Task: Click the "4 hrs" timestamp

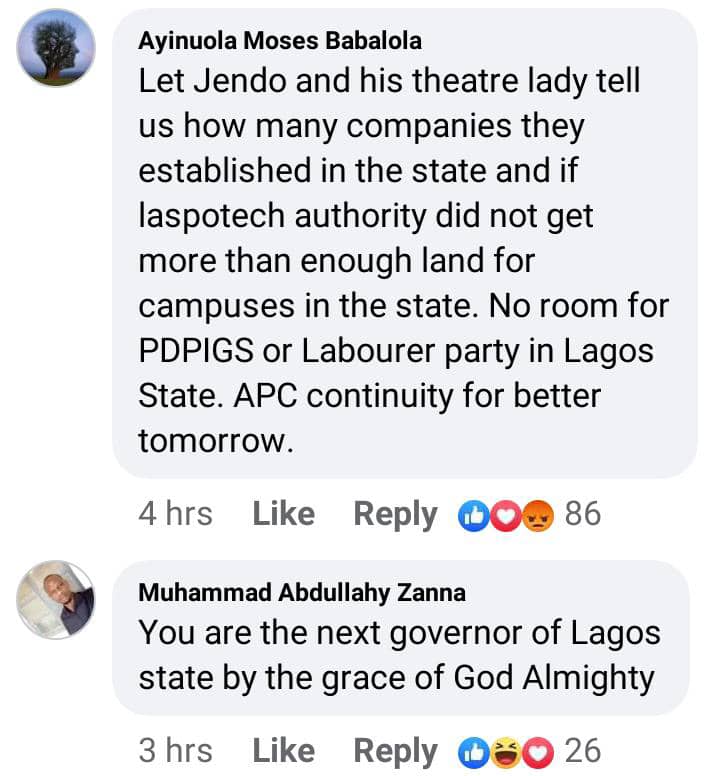Action: [176, 514]
